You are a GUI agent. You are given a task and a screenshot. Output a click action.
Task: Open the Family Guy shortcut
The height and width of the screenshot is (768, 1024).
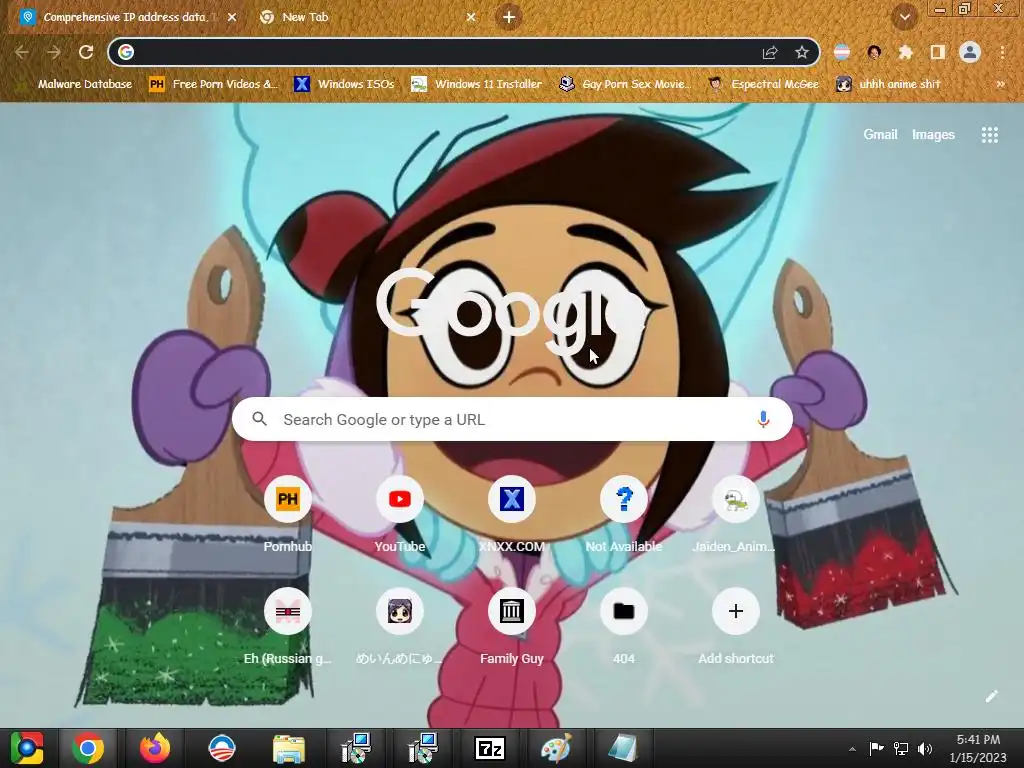(x=512, y=628)
